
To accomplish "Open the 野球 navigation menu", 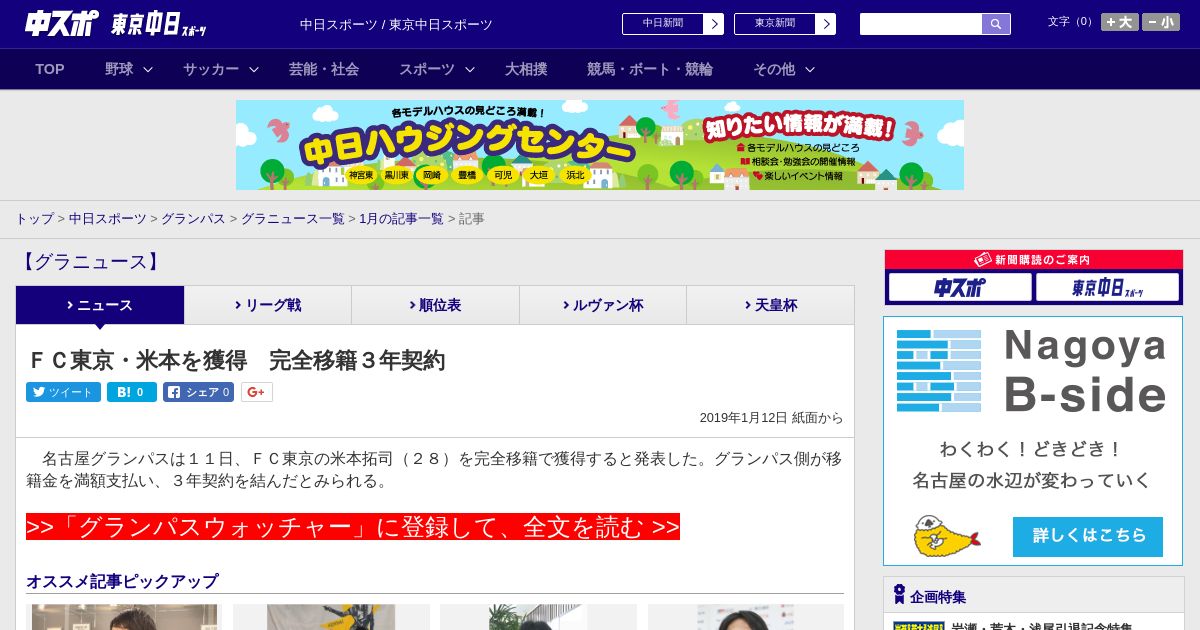I will tap(119, 69).
